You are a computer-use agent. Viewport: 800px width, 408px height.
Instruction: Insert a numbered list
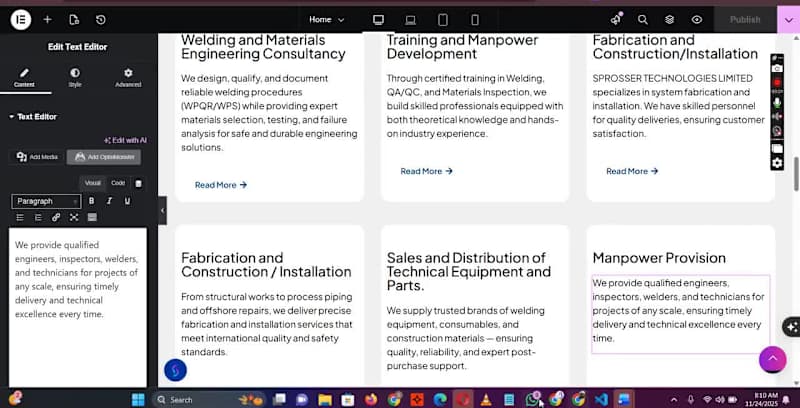(38, 218)
